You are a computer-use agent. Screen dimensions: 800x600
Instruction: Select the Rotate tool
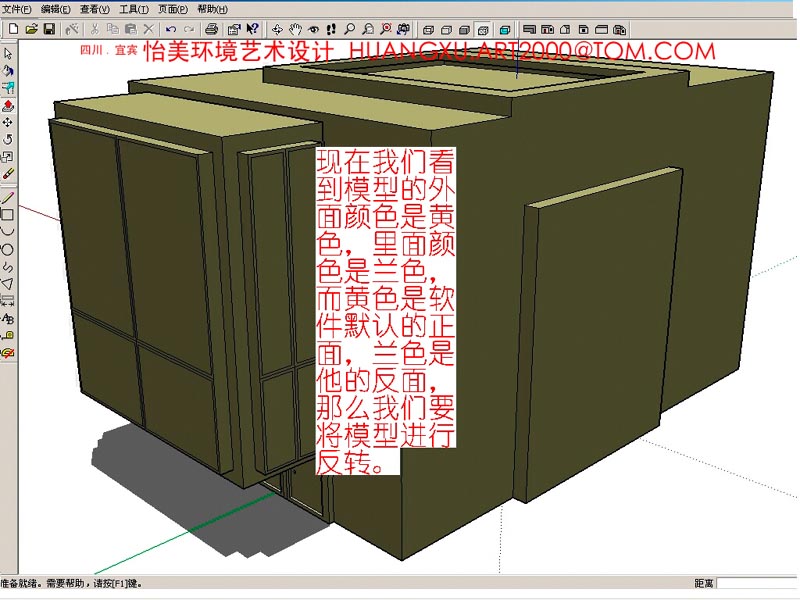tap(8, 140)
